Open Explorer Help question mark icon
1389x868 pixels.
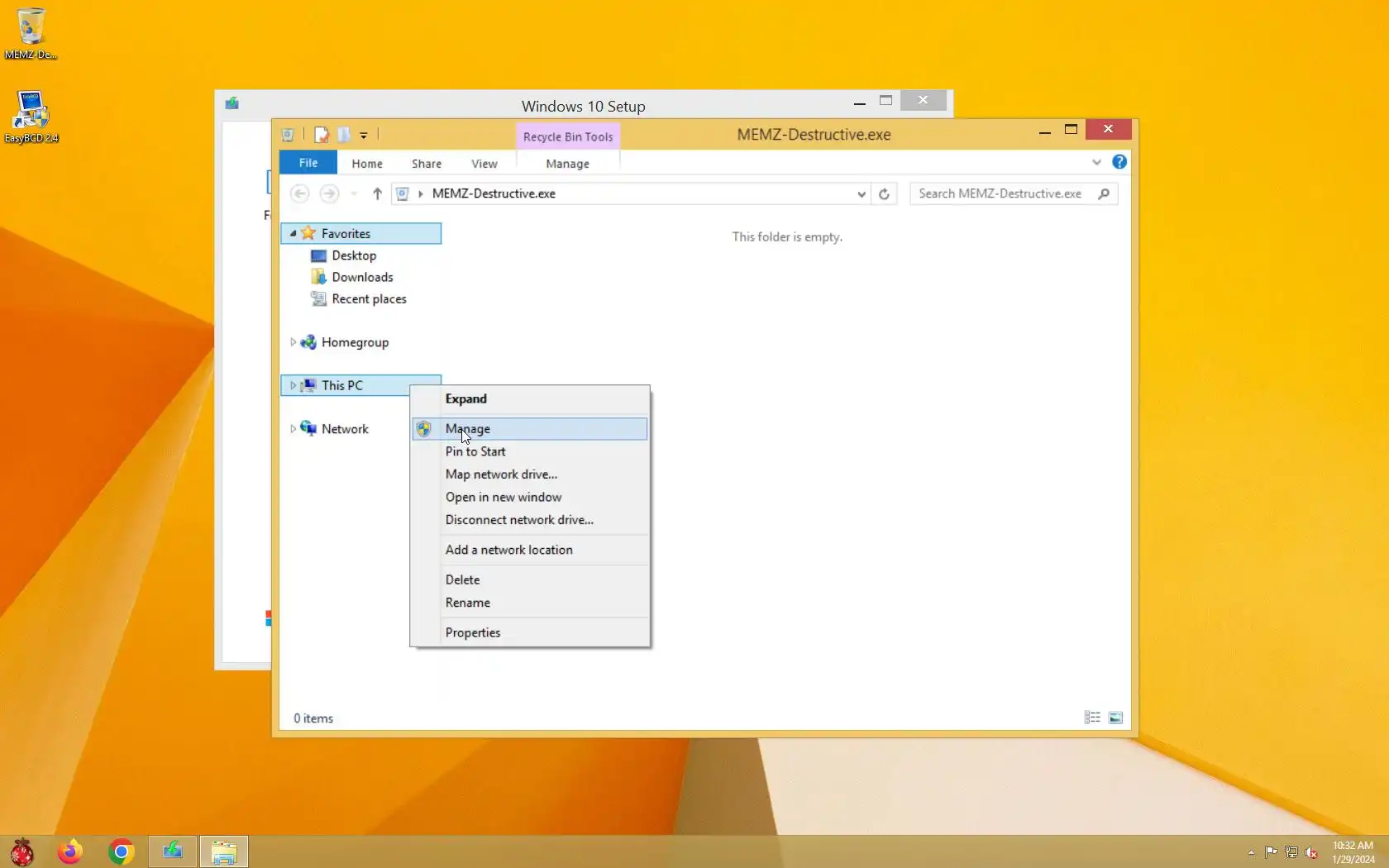(1119, 162)
